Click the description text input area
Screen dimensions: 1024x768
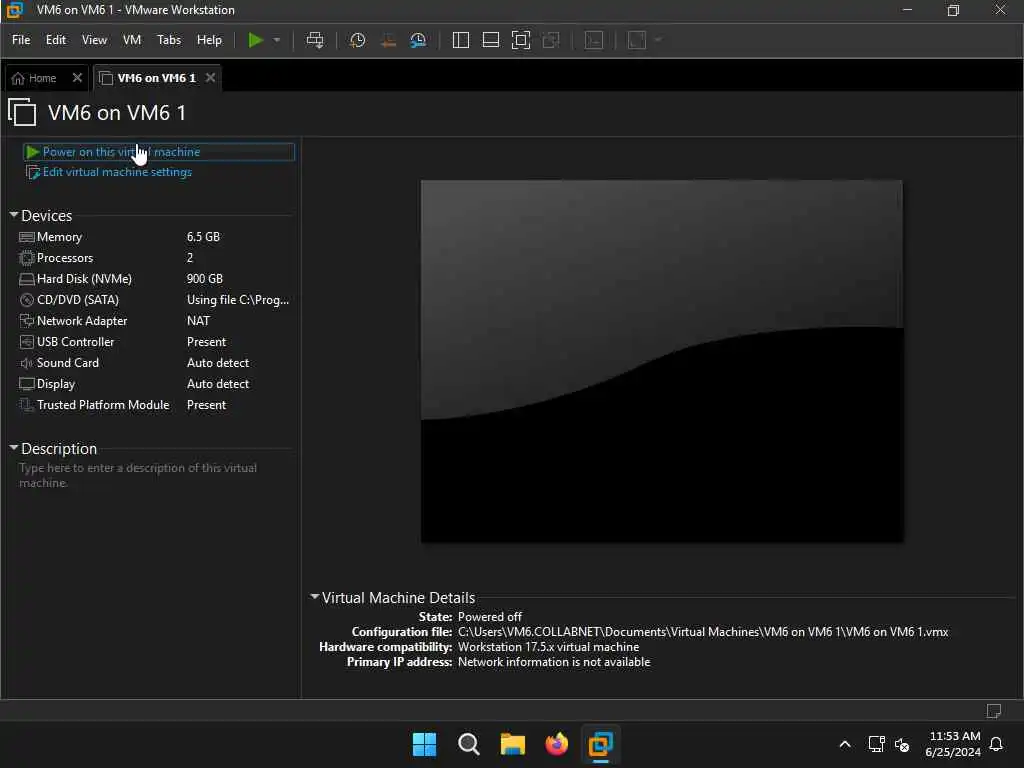154,475
